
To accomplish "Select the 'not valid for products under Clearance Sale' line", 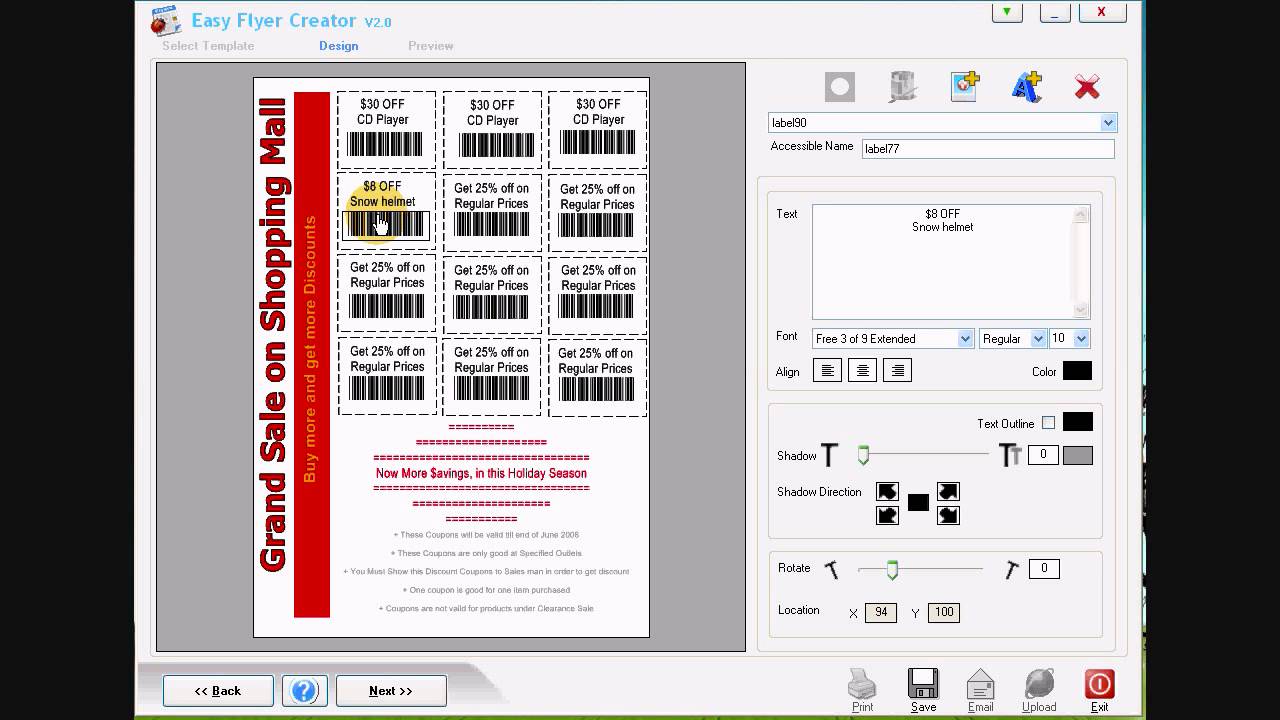I will point(486,608).
